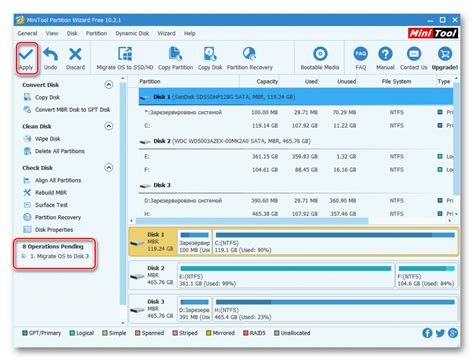Viewport: 474px width, 361px height.
Task: Start Partition Recovery from the toolbar
Action: [250, 58]
